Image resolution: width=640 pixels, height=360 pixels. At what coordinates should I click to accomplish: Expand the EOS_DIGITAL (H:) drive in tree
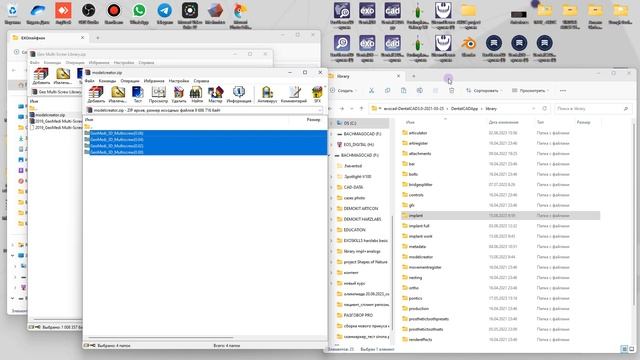pyautogui.click(x=331, y=144)
